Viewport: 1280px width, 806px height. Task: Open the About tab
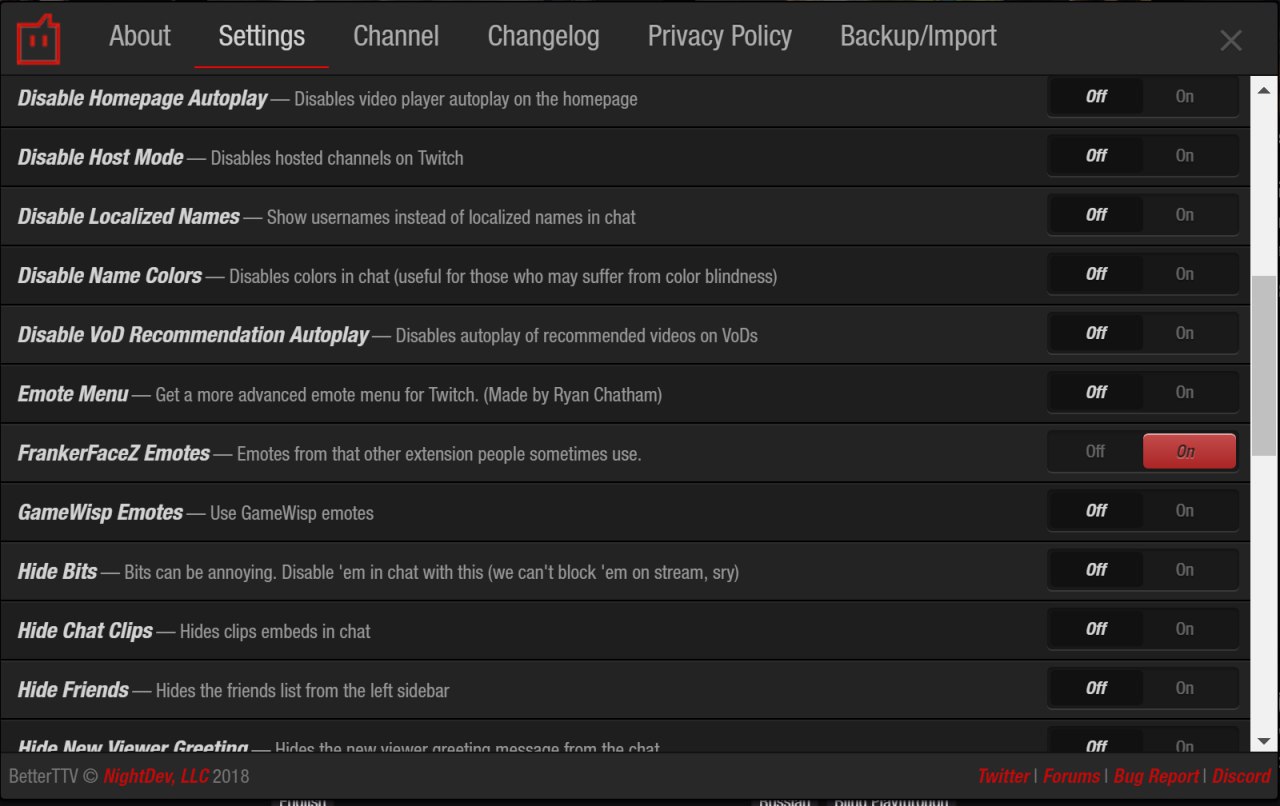coord(140,37)
